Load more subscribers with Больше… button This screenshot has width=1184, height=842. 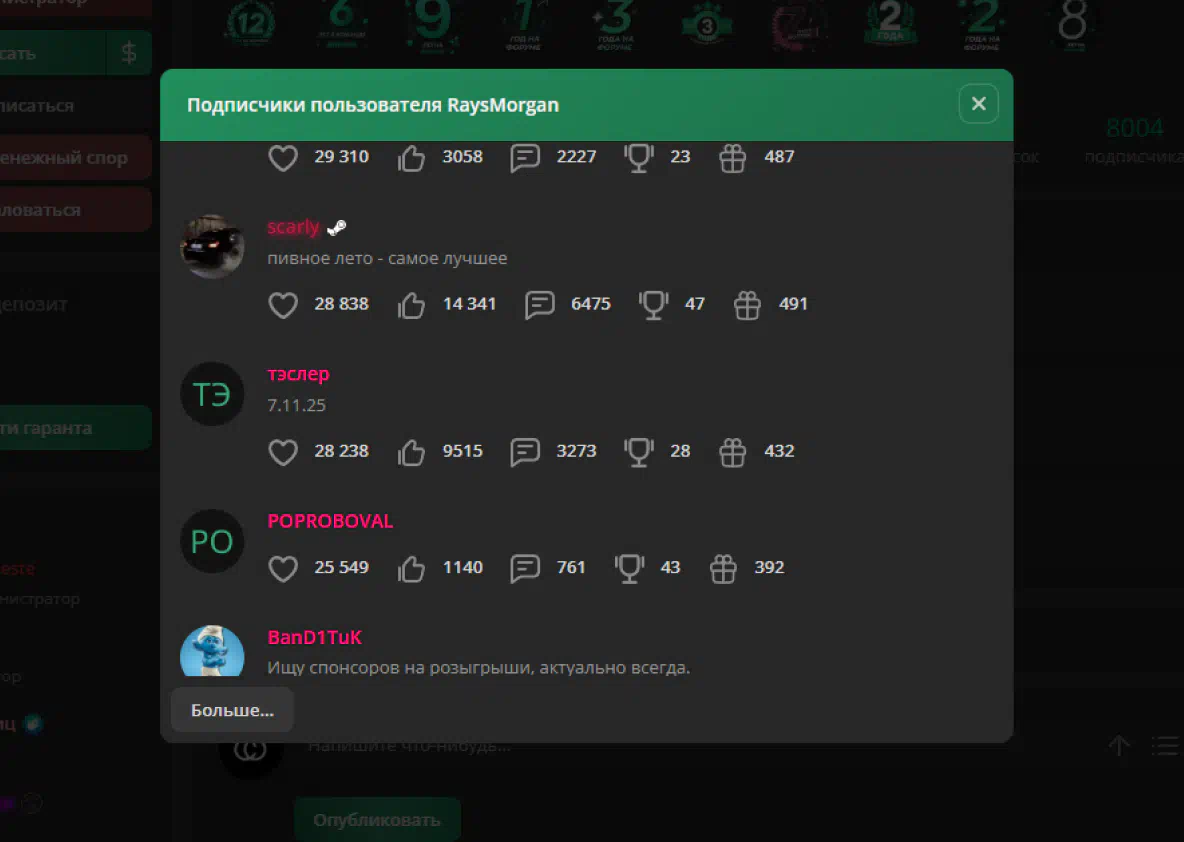tap(232, 710)
